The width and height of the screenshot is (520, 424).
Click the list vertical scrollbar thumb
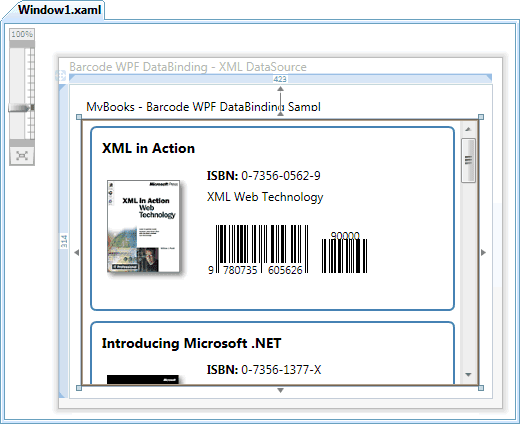coord(468,161)
